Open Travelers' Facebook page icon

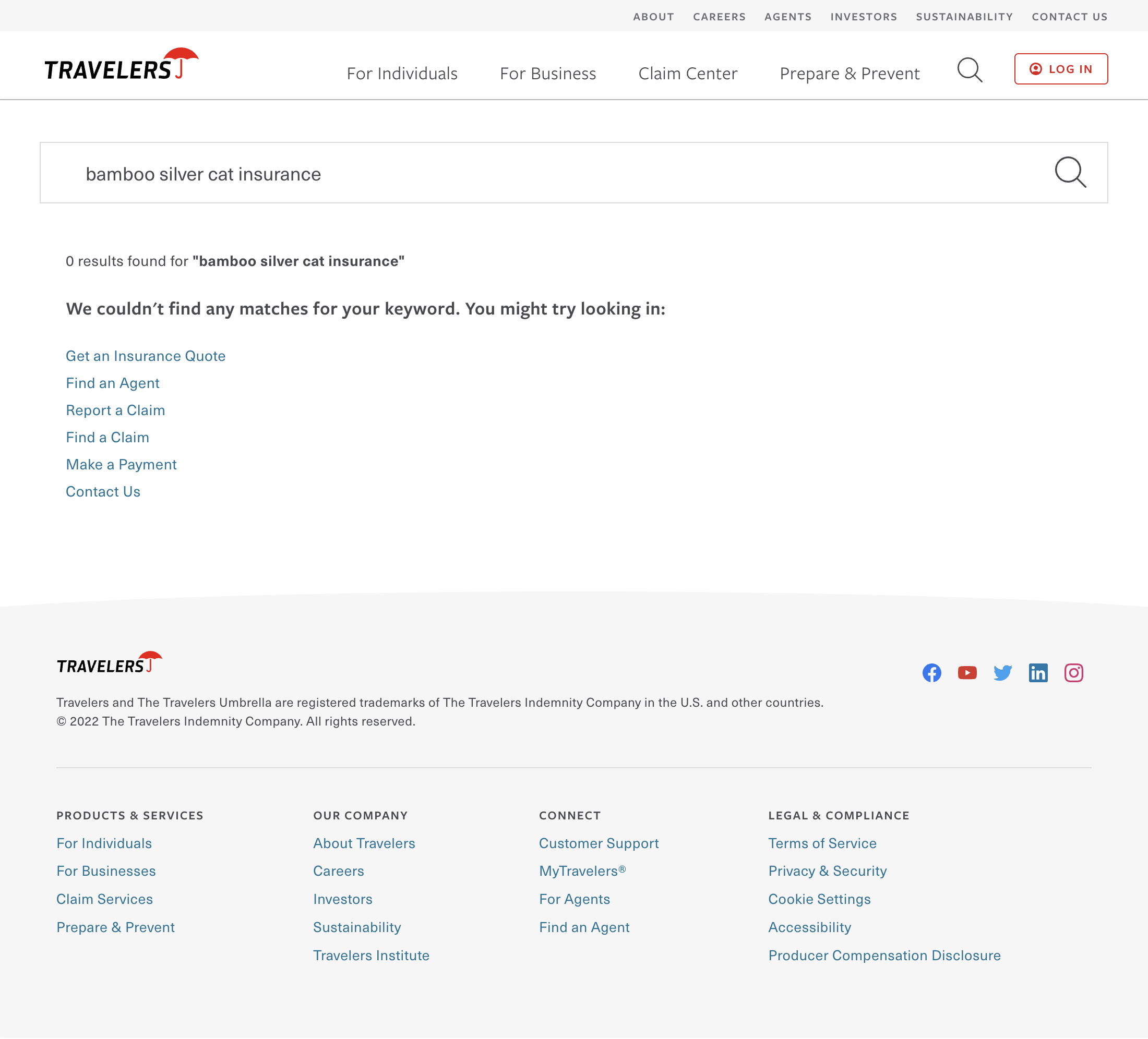931,672
